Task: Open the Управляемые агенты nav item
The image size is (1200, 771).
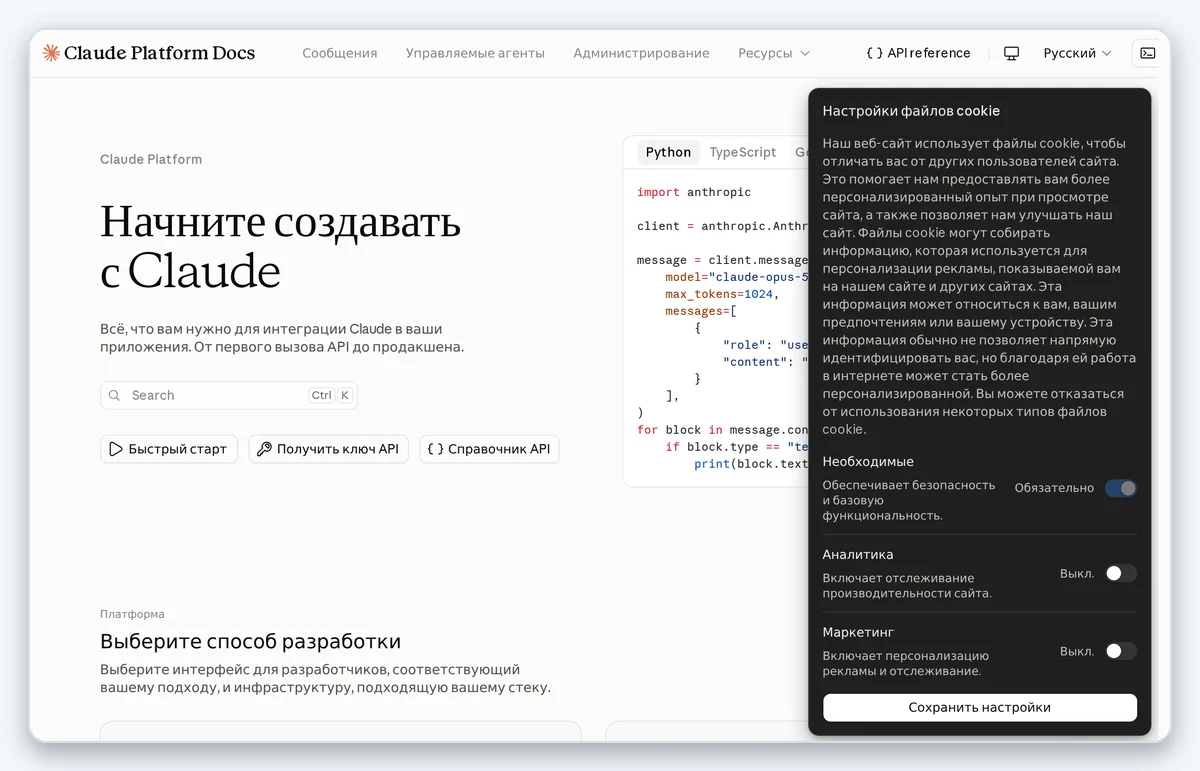Action: [x=475, y=53]
